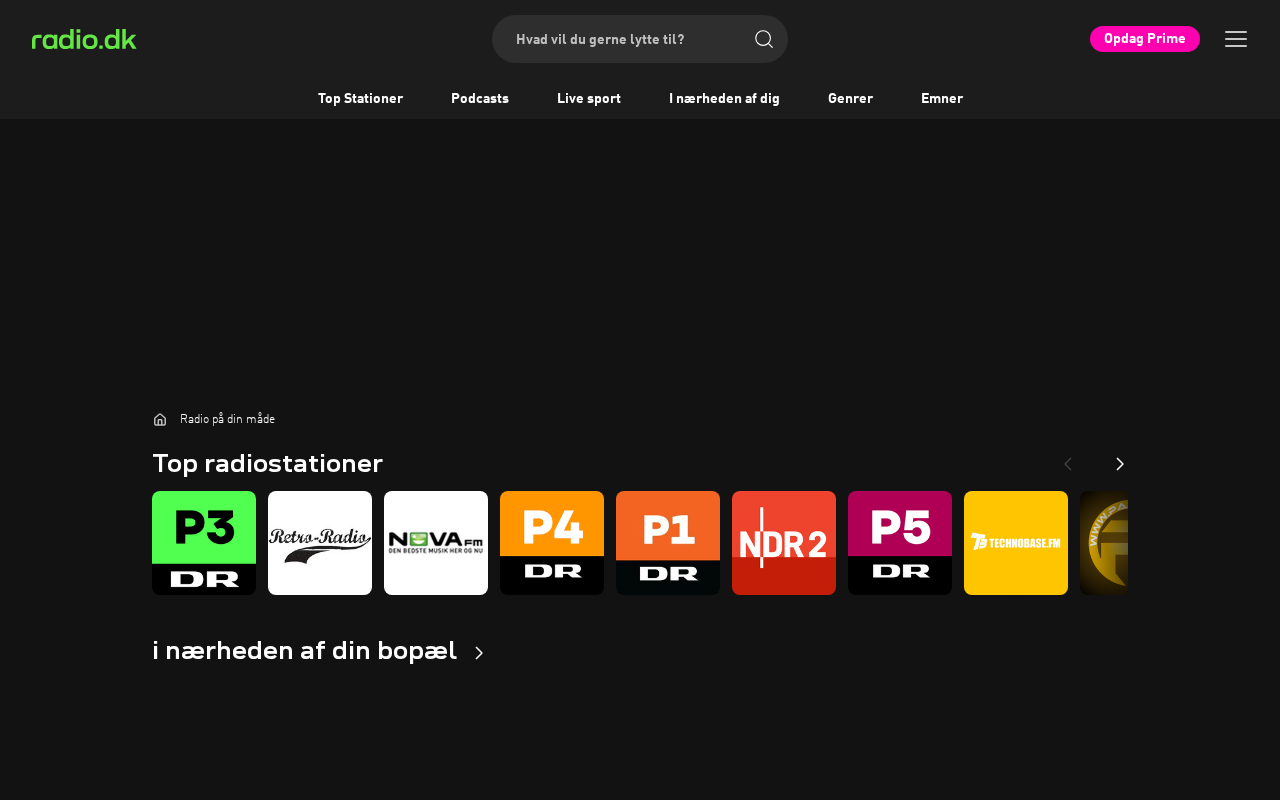Open the hamburger menu
The width and height of the screenshot is (1280, 800).
pos(1236,39)
